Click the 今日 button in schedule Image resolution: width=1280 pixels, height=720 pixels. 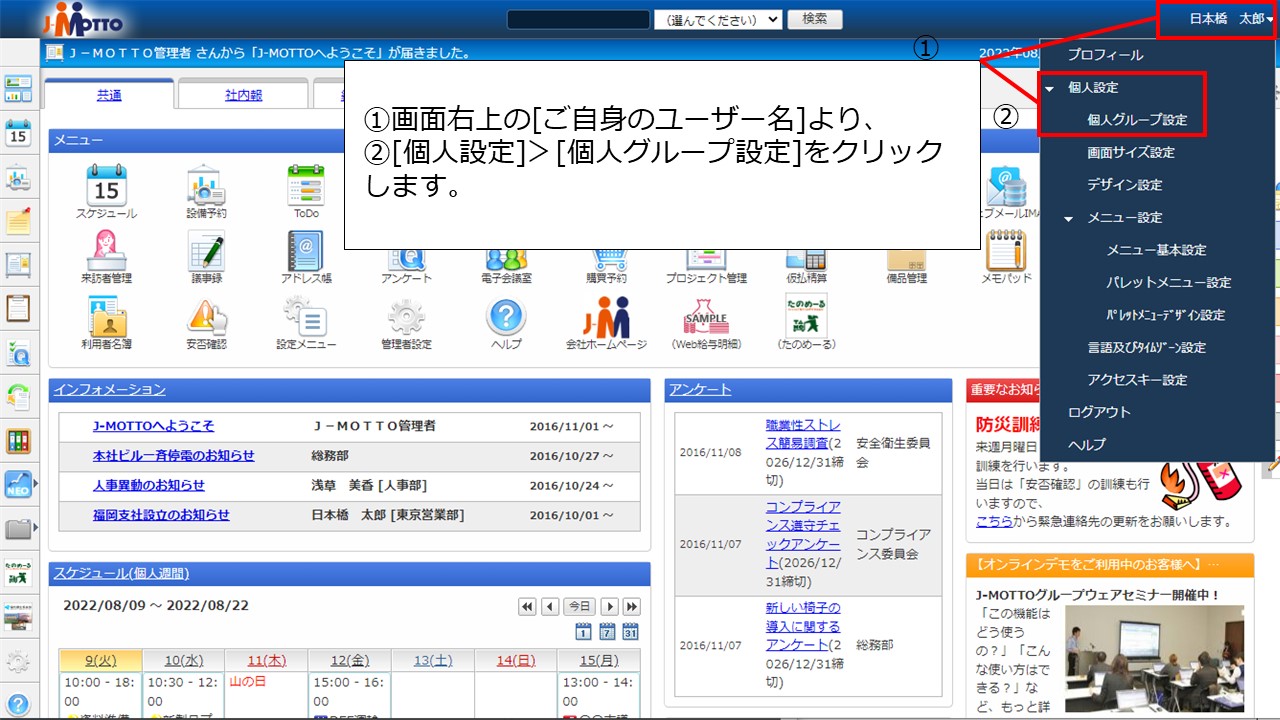579,607
